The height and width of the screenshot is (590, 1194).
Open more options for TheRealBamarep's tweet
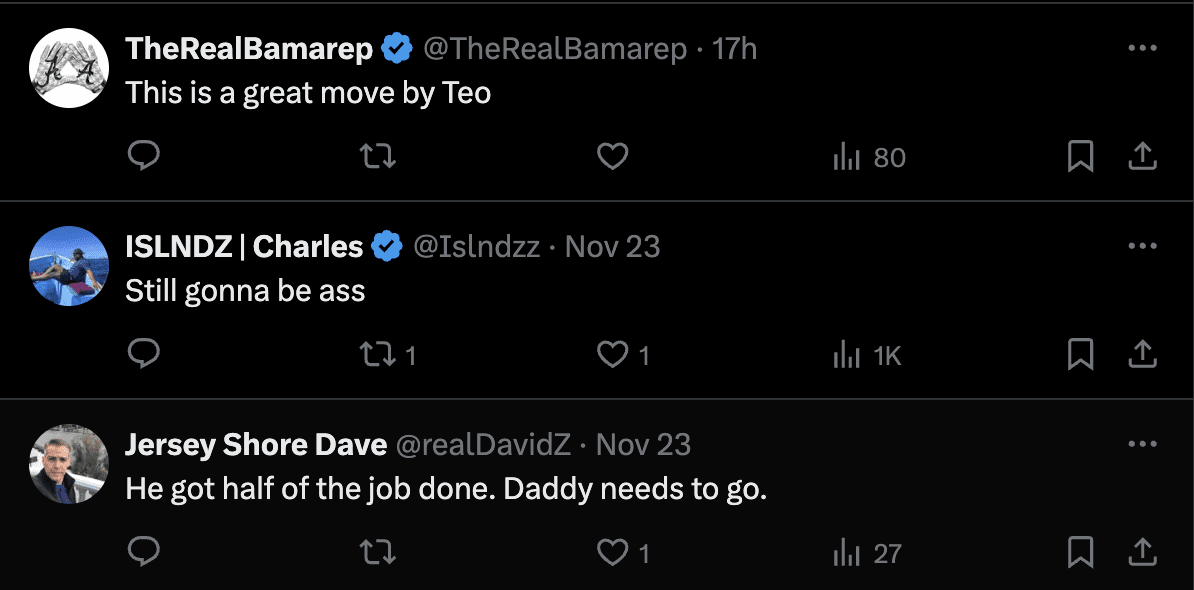point(1142,49)
